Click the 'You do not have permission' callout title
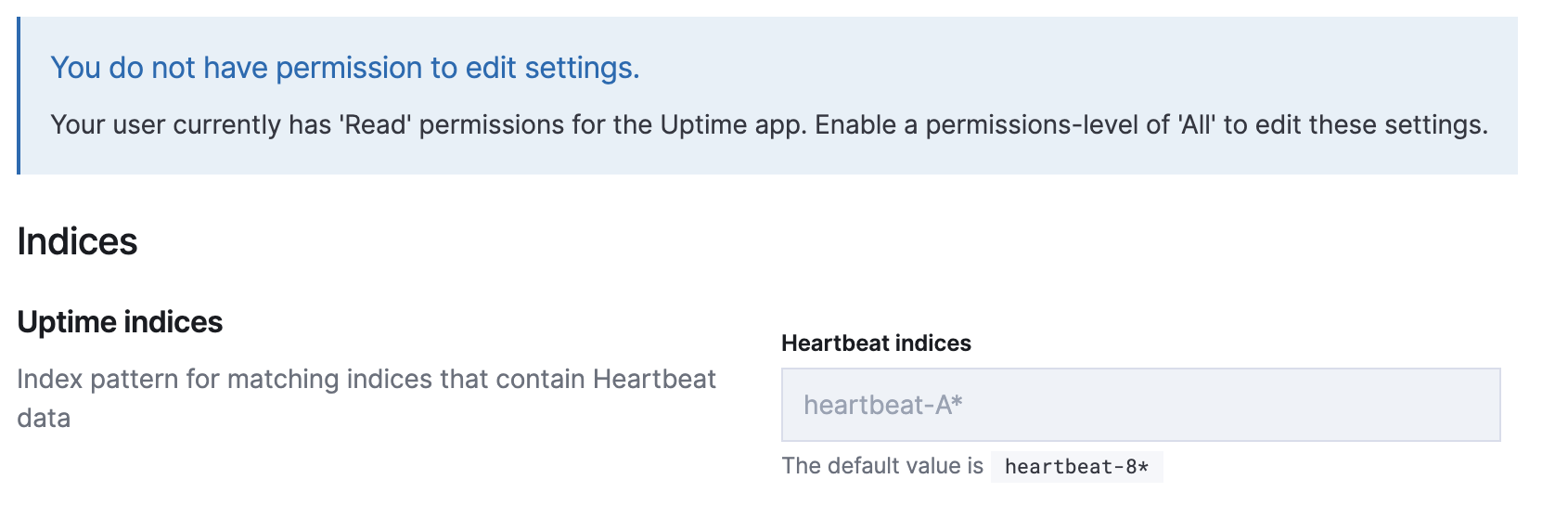Viewport: 1568px width, 518px height. pos(344,68)
